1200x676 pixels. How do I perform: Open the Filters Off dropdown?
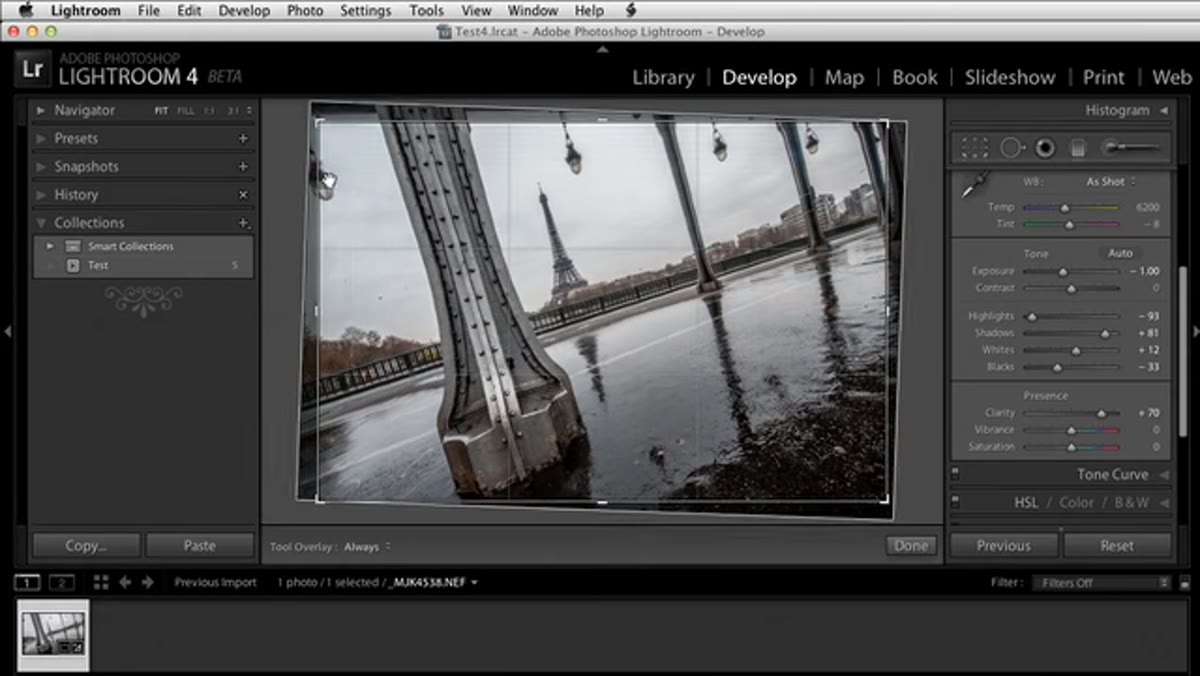(1101, 582)
